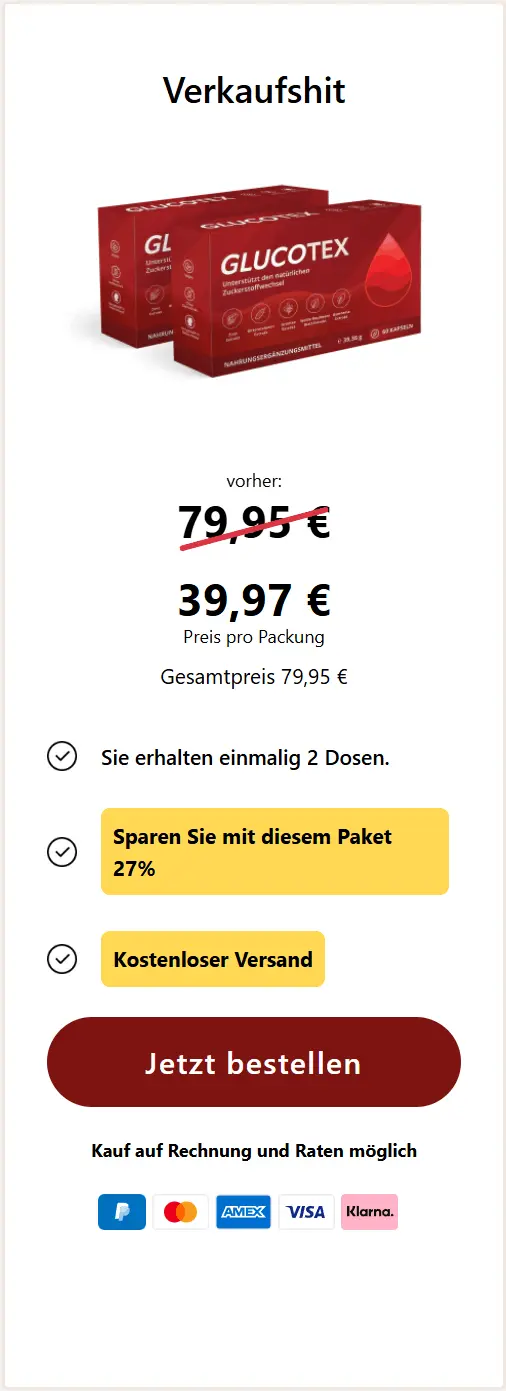Click checkmark icon beside 2 Dosen text
This screenshot has width=506, height=1391.
tap(62, 757)
